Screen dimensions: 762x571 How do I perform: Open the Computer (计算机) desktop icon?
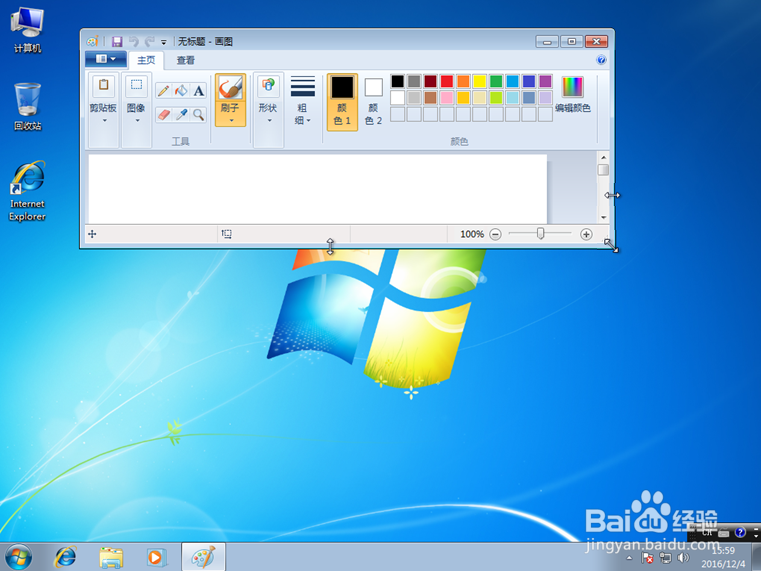coord(27,29)
